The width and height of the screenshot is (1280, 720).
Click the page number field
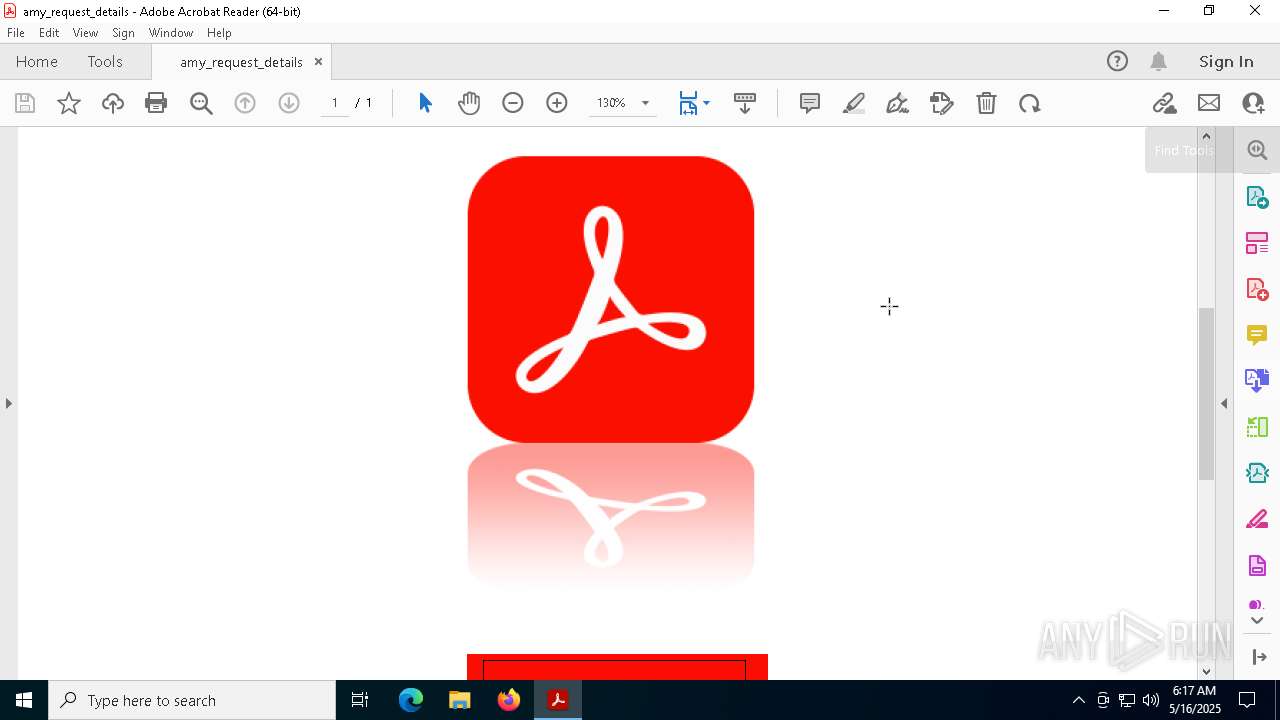(334, 103)
